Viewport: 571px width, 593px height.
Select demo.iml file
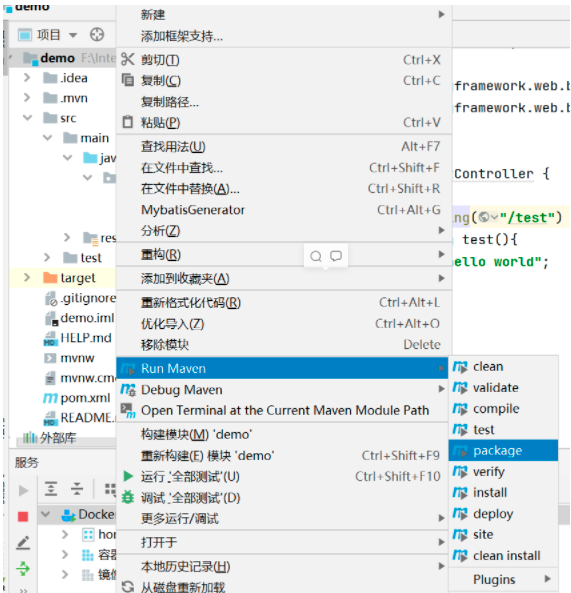(x=87, y=318)
